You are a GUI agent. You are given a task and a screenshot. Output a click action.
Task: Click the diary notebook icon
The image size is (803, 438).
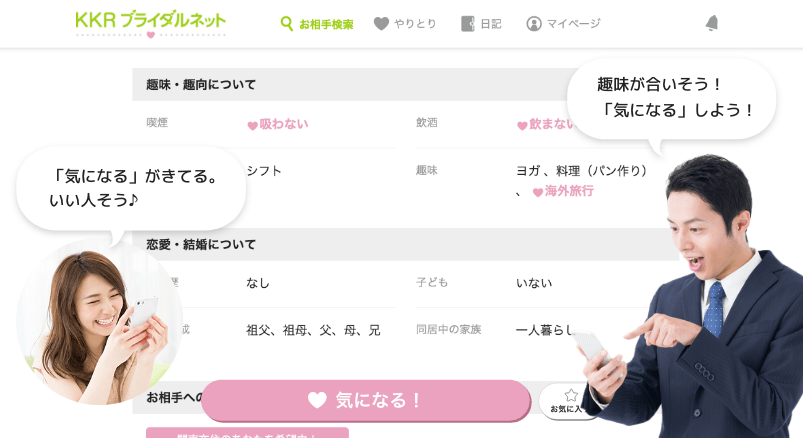pyautogui.click(x=468, y=24)
